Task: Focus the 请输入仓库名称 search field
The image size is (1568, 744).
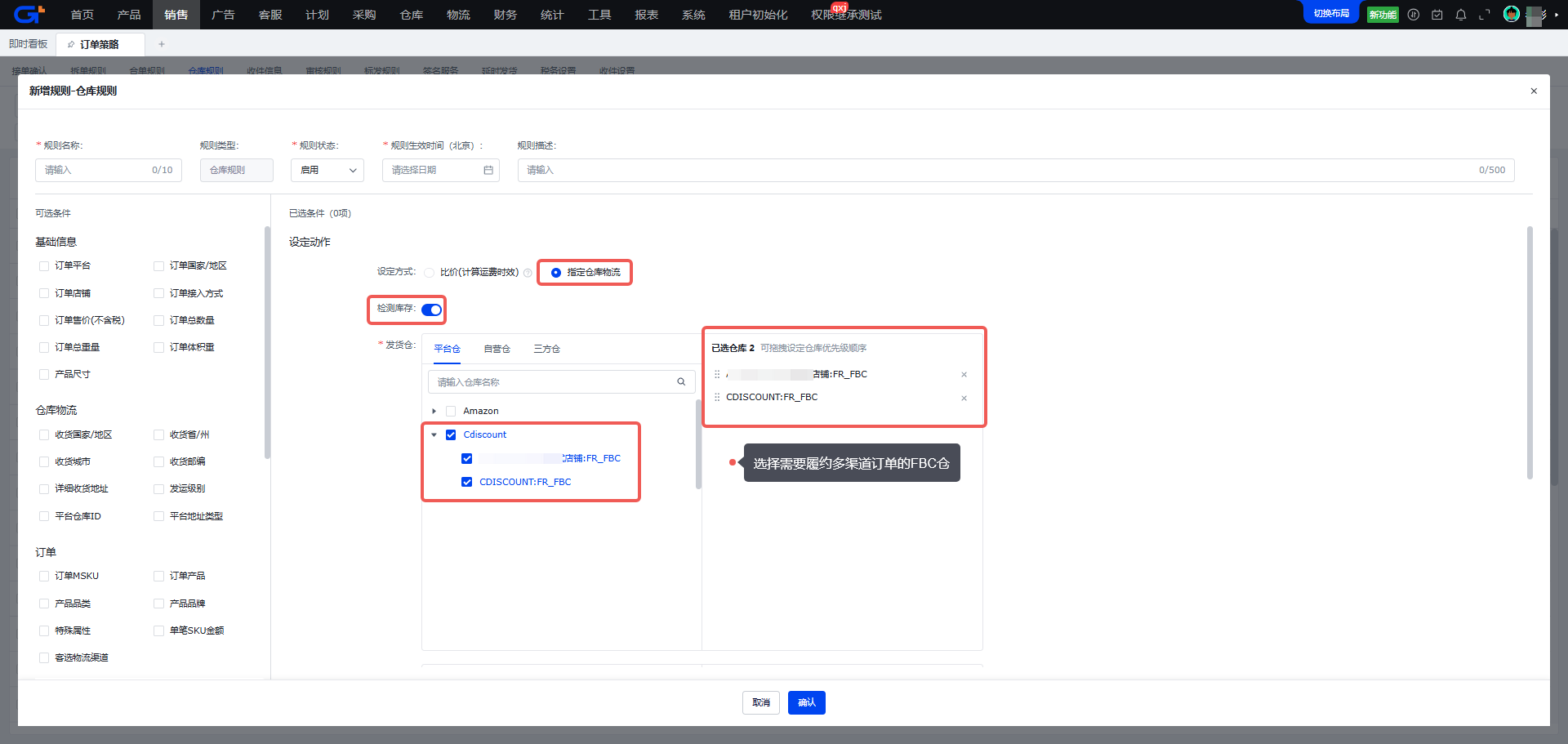Action: pyautogui.click(x=562, y=381)
